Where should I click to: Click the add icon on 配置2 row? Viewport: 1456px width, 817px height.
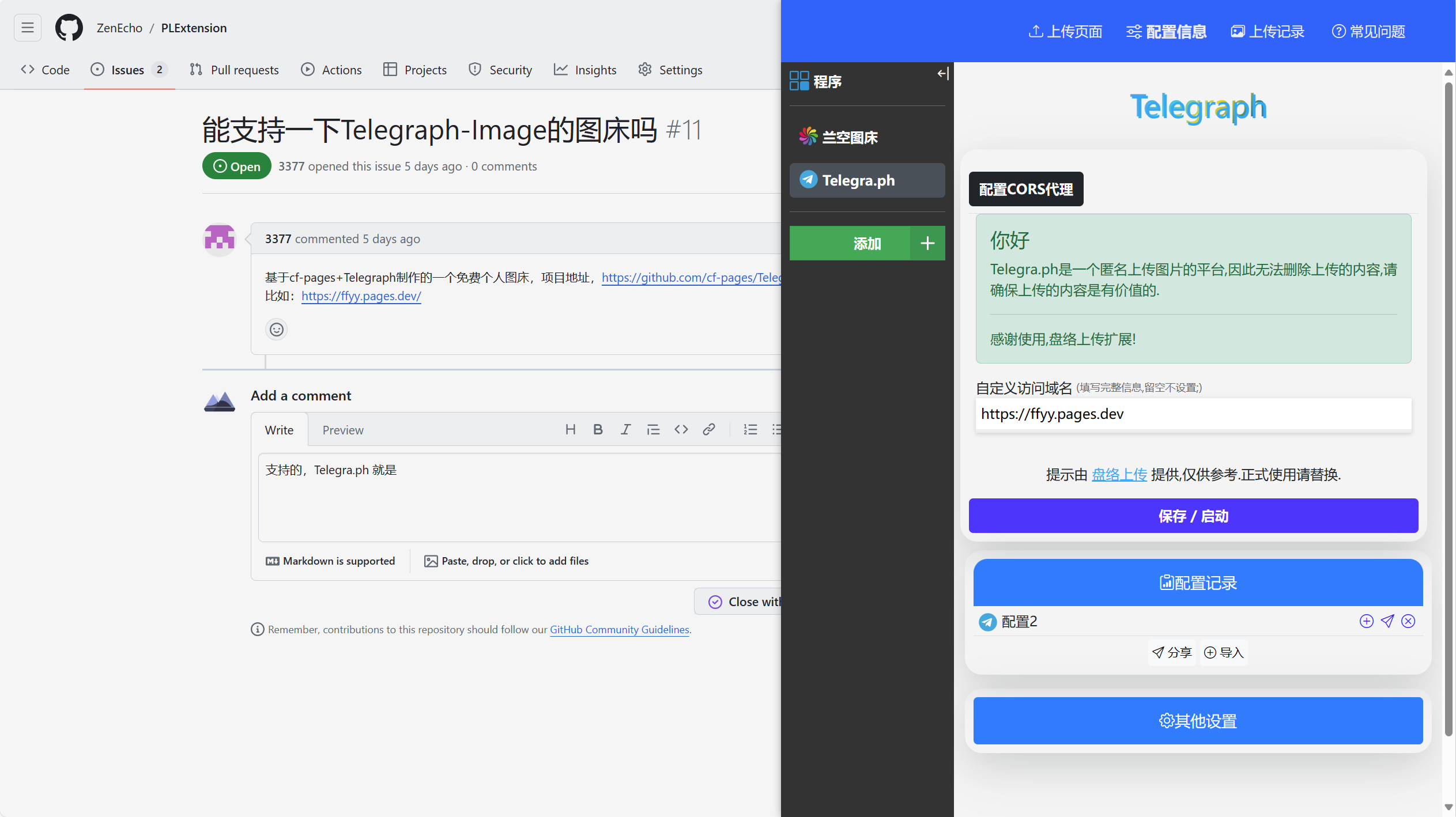point(1367,621)
